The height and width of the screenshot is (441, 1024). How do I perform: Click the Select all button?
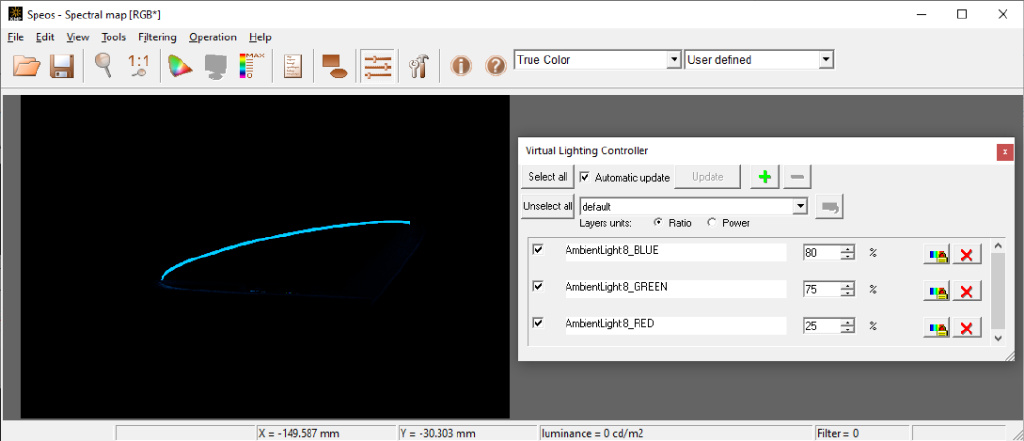[548, 177]
